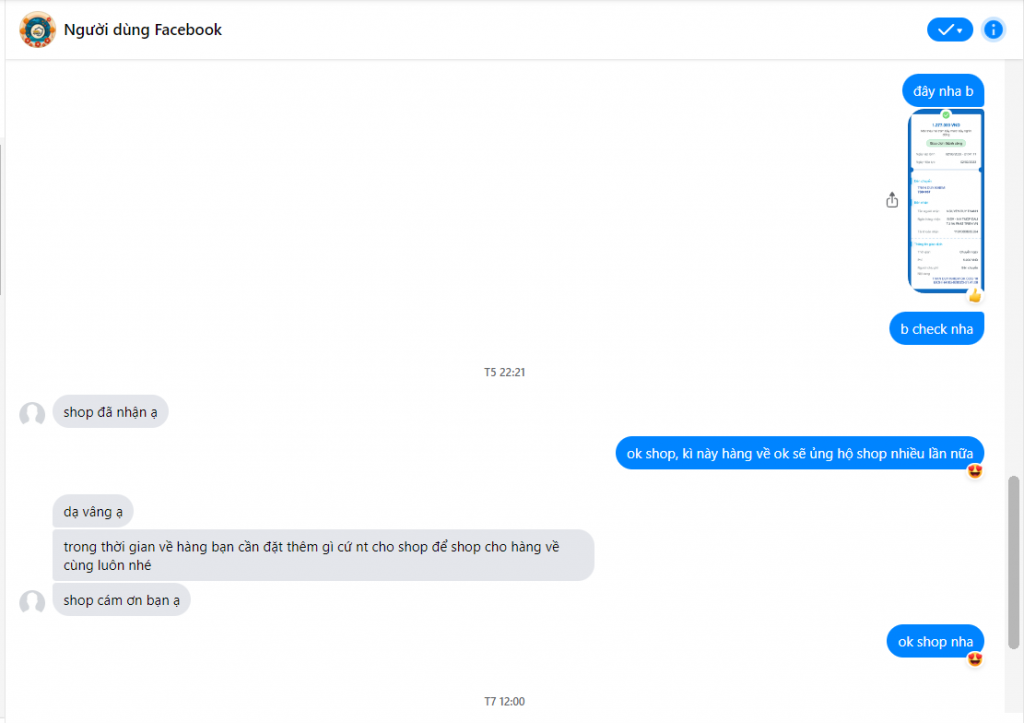Click the page profile picture in header
The image size is (1024, 723).
[37, 29]
